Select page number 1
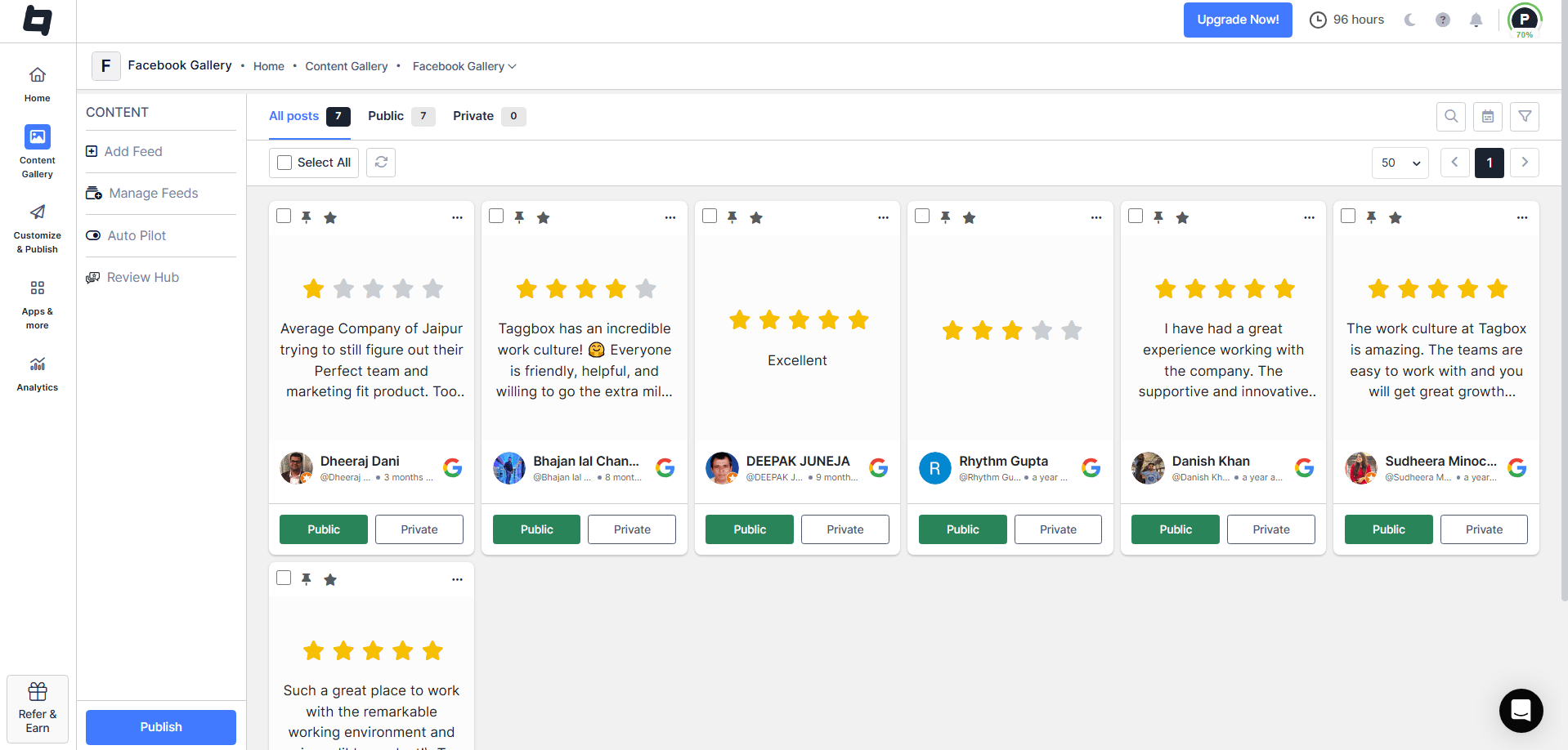Viewport: 1568px width, 750px height. tap(1490, 163)
